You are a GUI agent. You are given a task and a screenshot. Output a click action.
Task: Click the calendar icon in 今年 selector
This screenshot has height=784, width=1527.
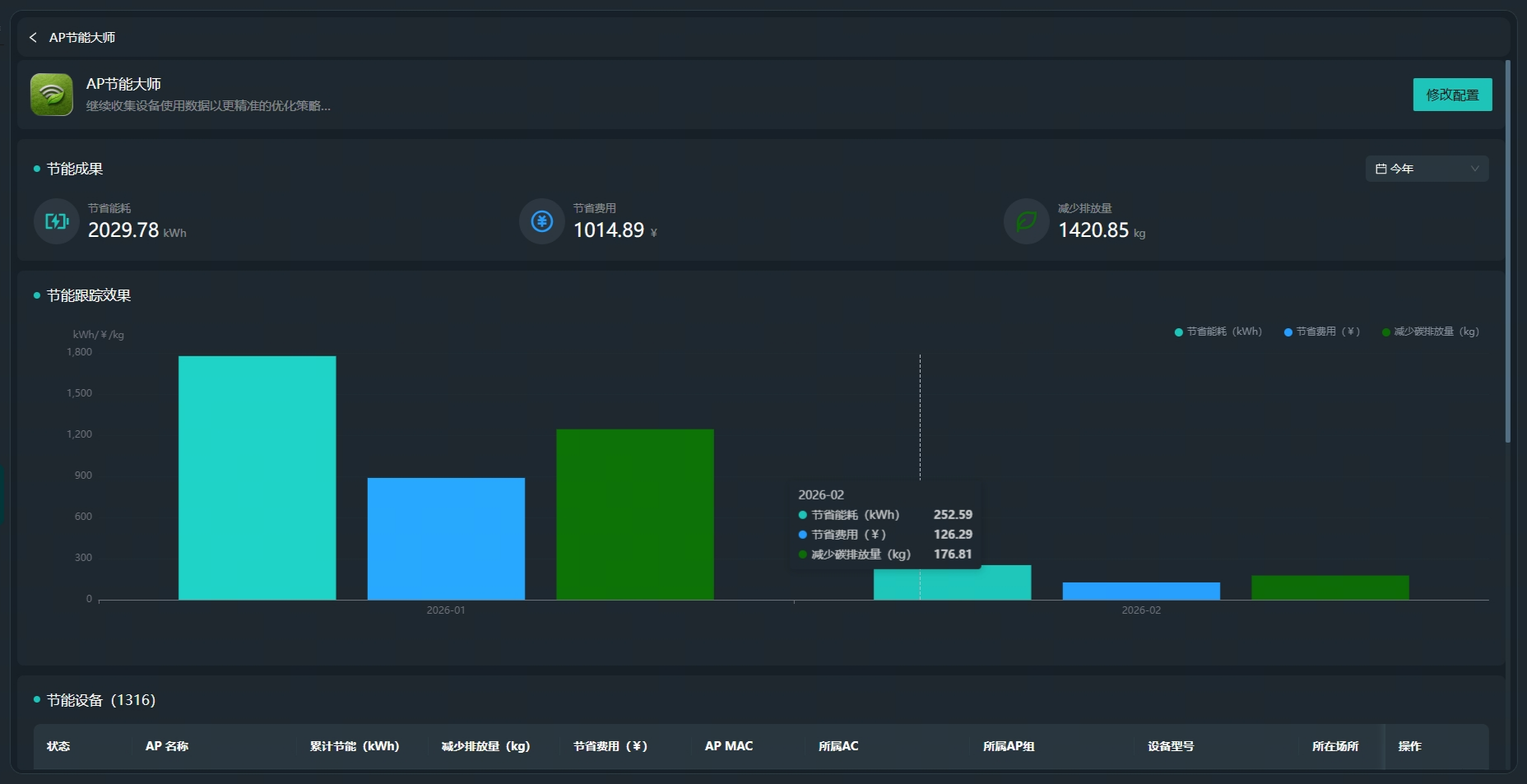click(x=1381, y=169)
